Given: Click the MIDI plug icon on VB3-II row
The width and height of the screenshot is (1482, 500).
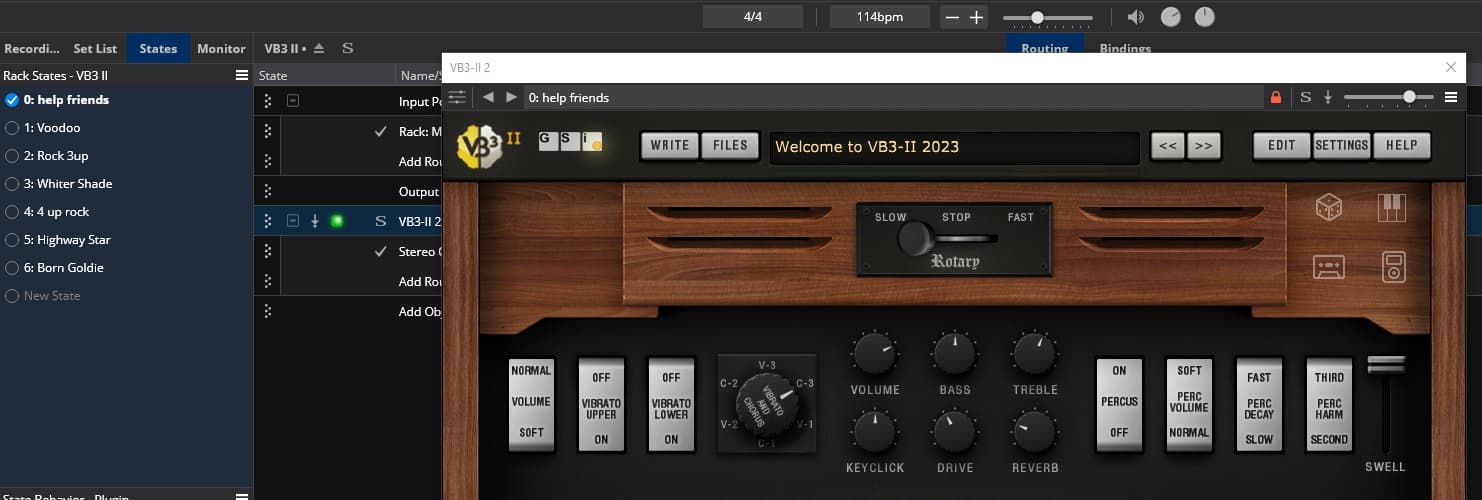Looking at the screenshot, I should coord(314,221).
